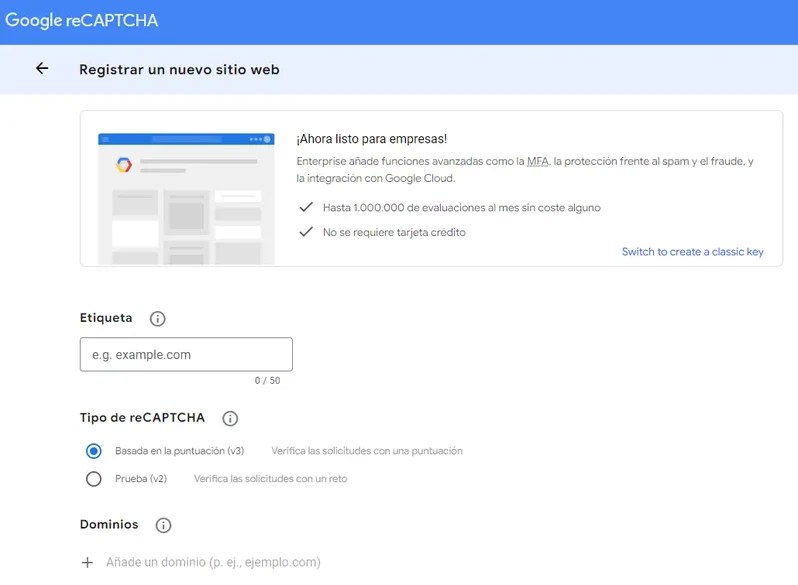798x585 pixels.
Task: Click No se requiere tarjeta crédito text
Action: 394,233
